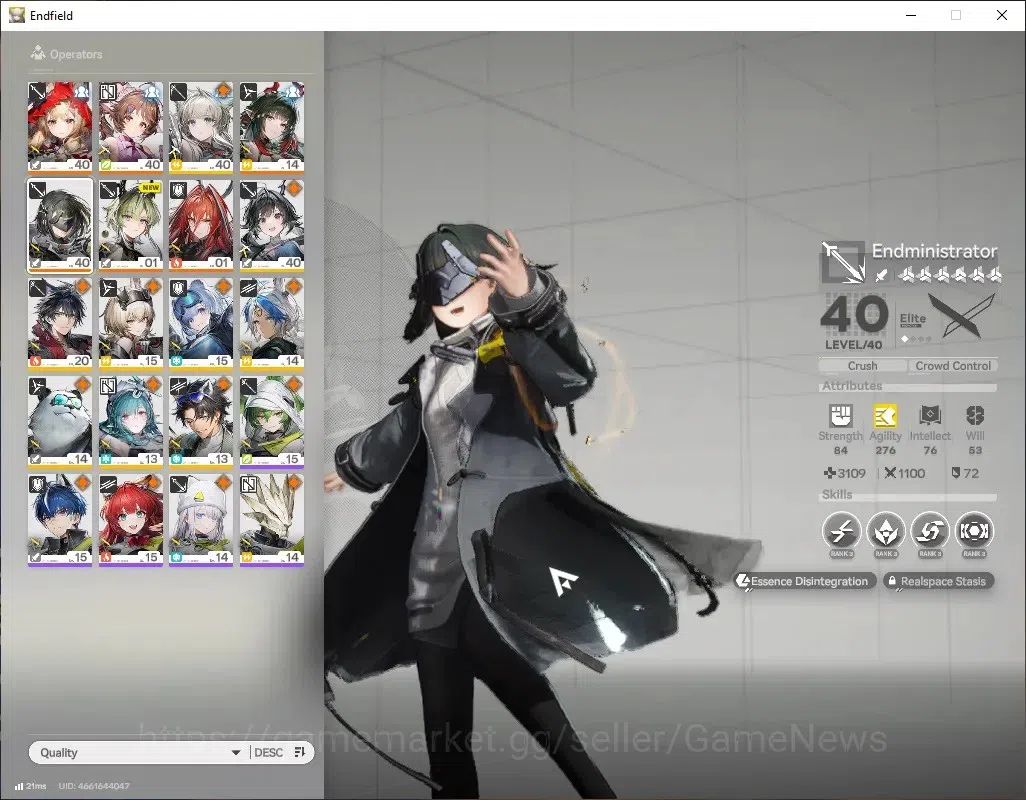Screen dimensions: 1026x800
Task: Select the red-haired smiling girl level 15
Action: (131, 520)
